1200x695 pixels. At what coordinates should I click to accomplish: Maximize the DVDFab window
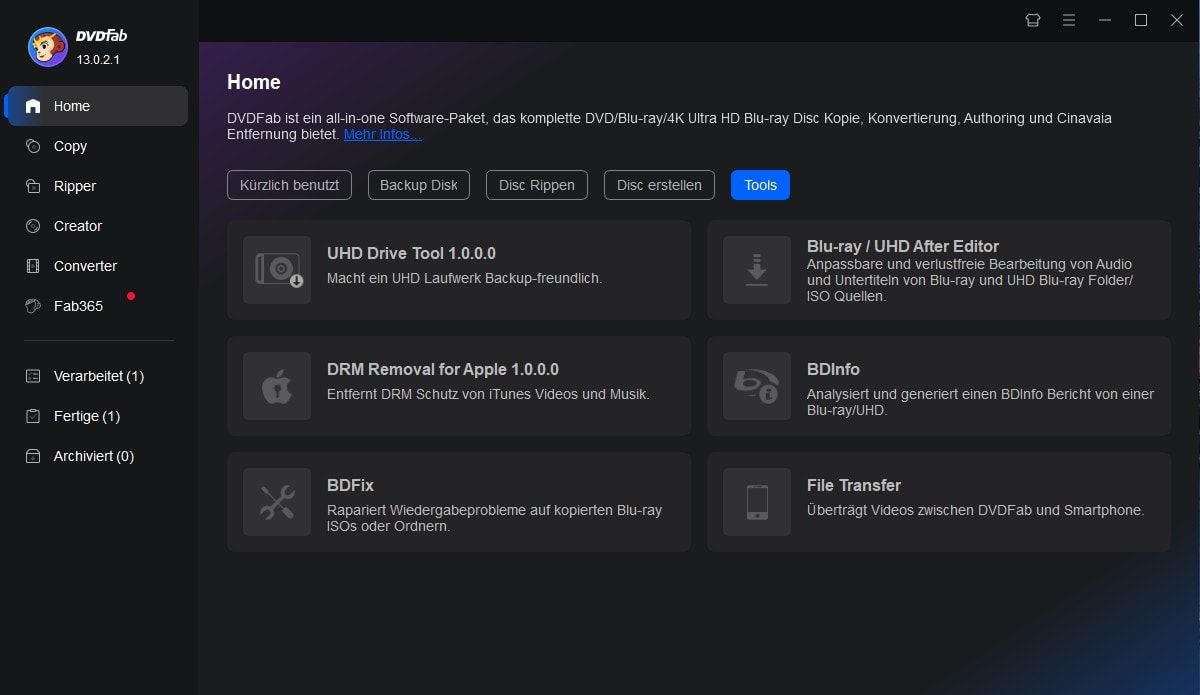point(1141,20)
